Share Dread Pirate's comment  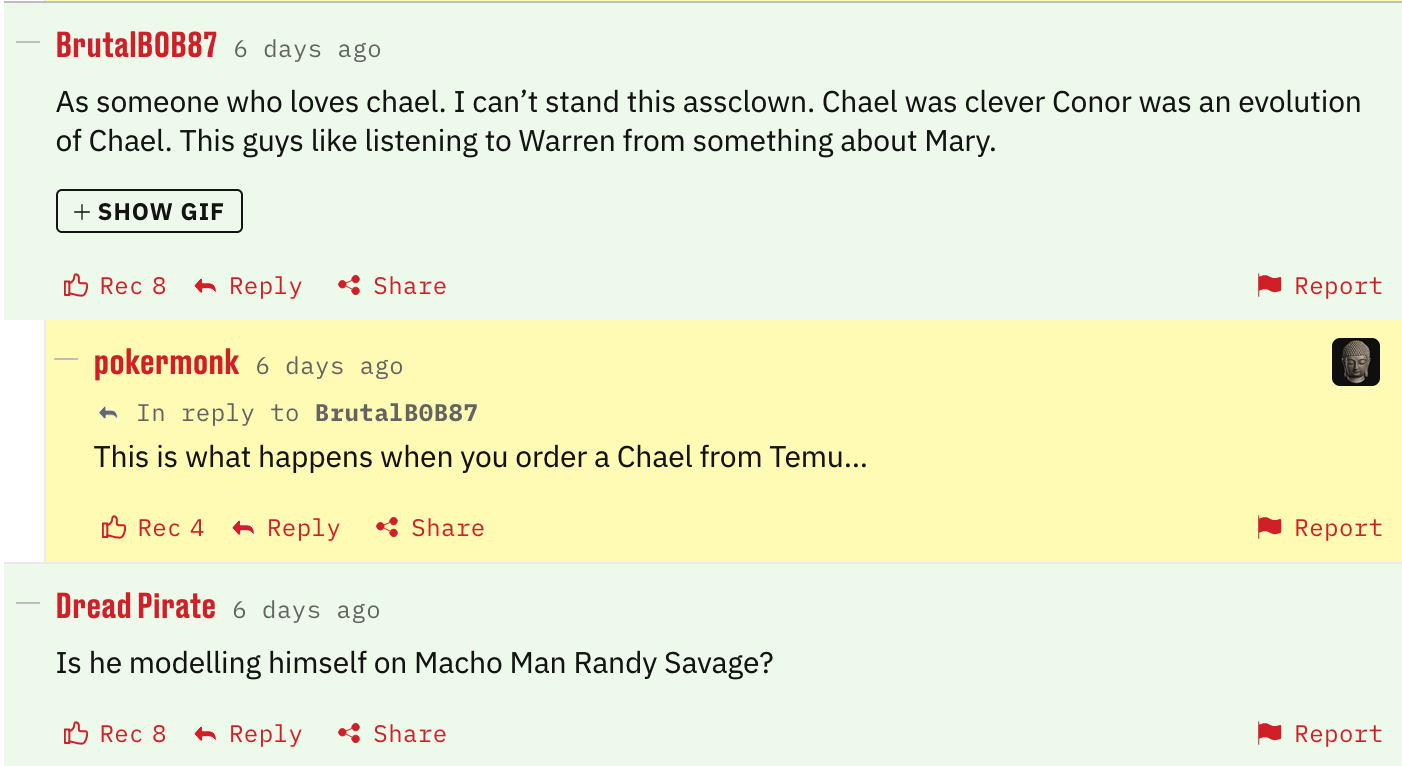click(x=392, y=734)
